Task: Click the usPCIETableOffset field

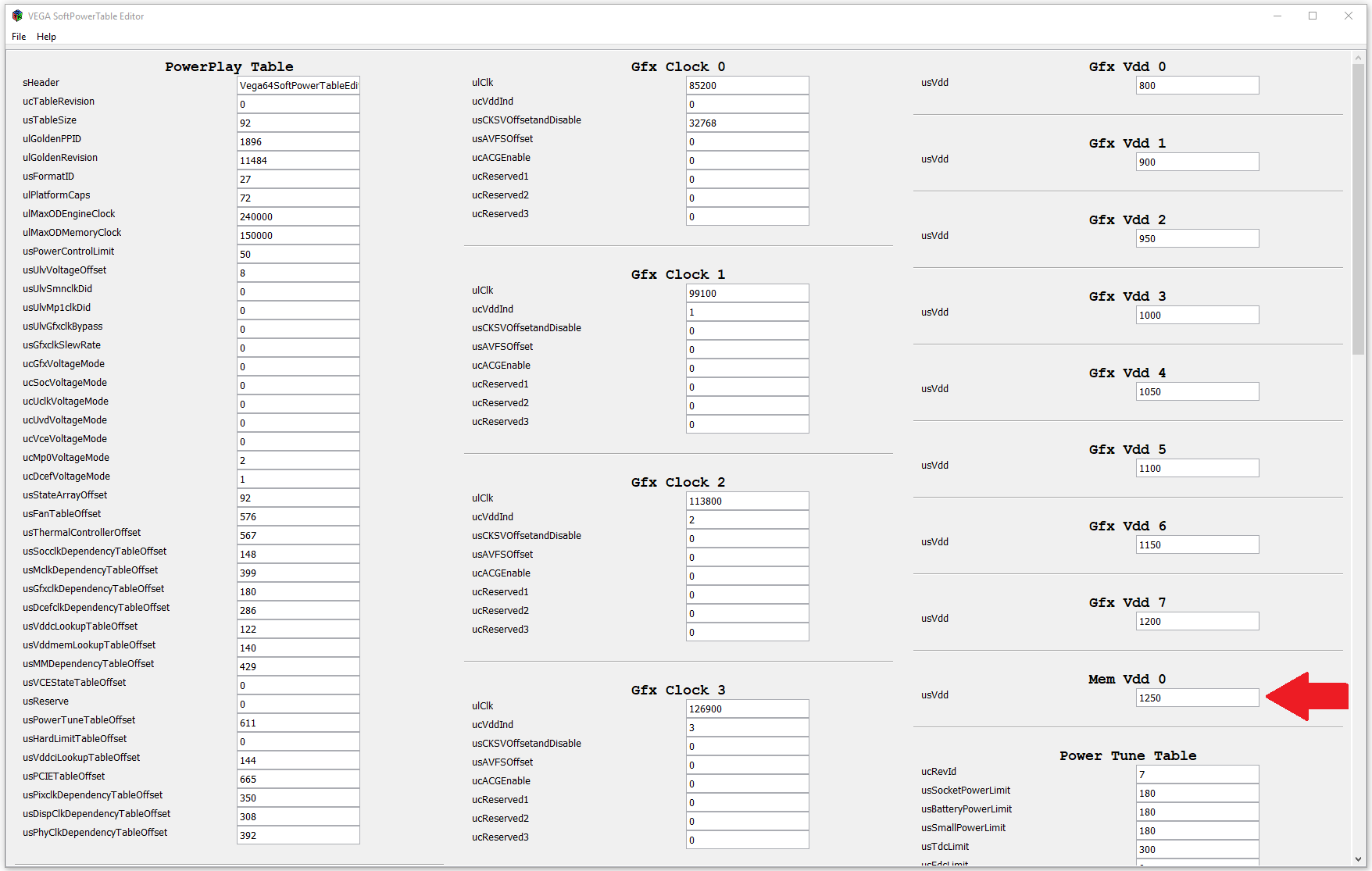Action: [x=298, y=779]
